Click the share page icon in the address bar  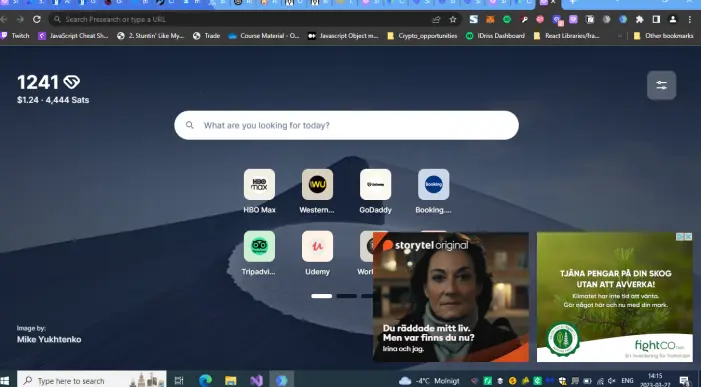[436, 19]
